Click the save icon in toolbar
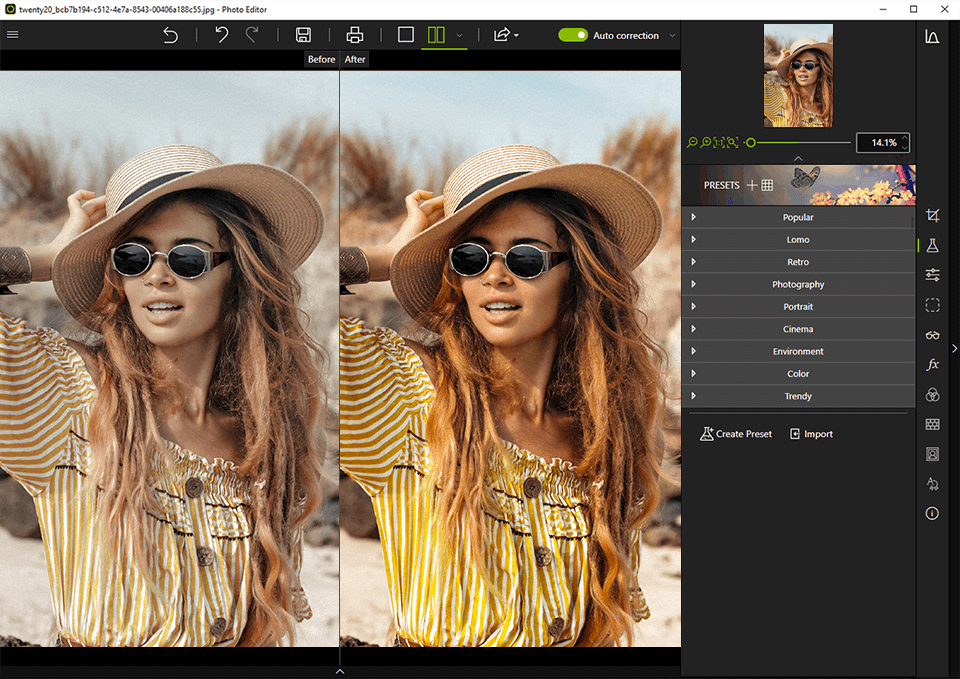960x679 pixels. coord(303,35)
